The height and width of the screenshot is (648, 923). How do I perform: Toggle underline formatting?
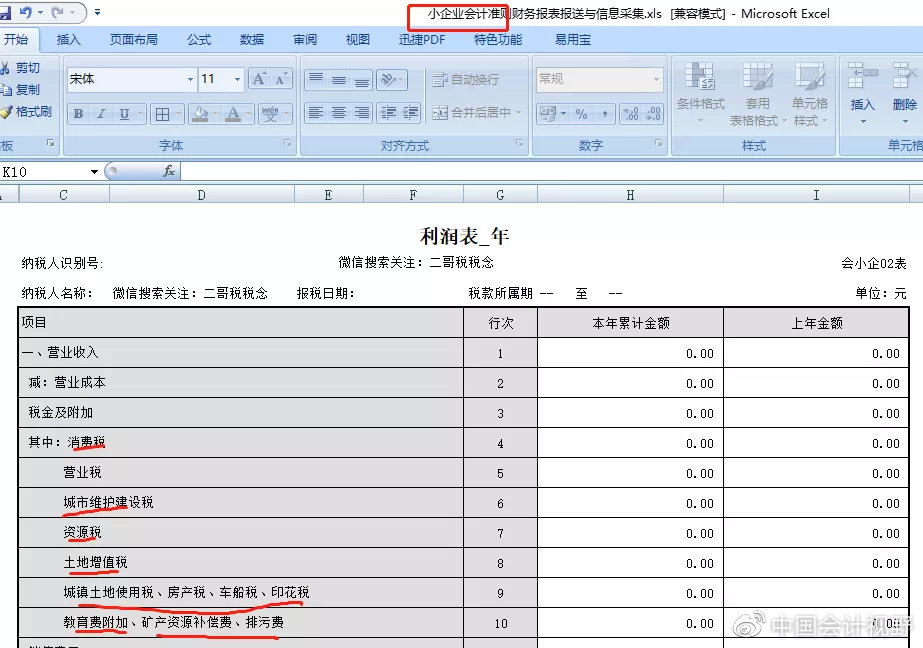click(124, 114)
